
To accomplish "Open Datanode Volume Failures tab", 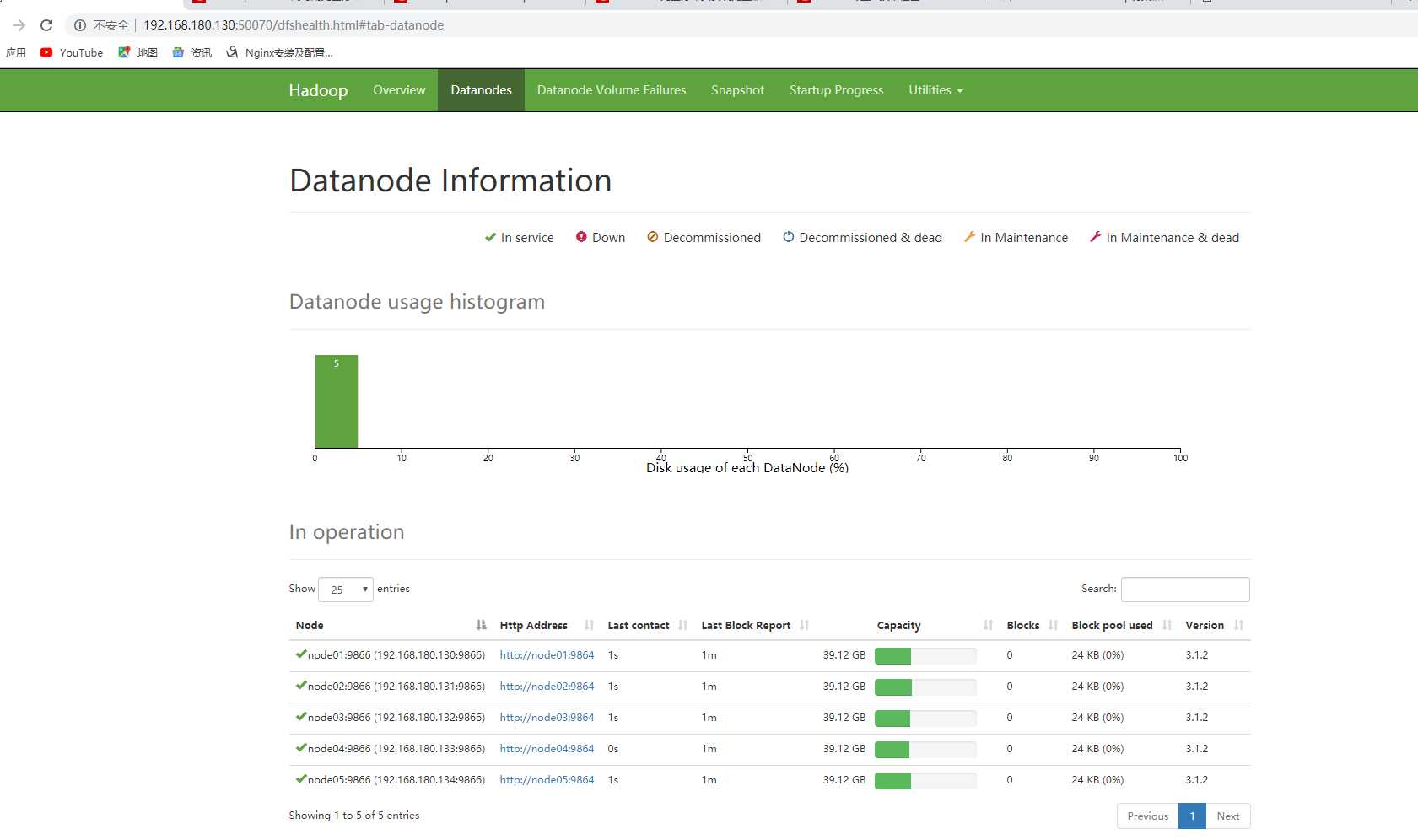I will click(612, 90).
